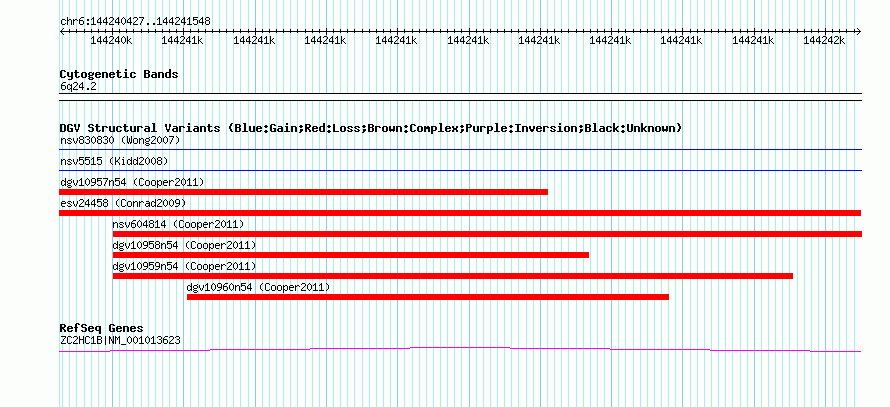Open nsv604814 (Cooper2011) label
Screen dimensions: 890x407
(x=178, y=224)
